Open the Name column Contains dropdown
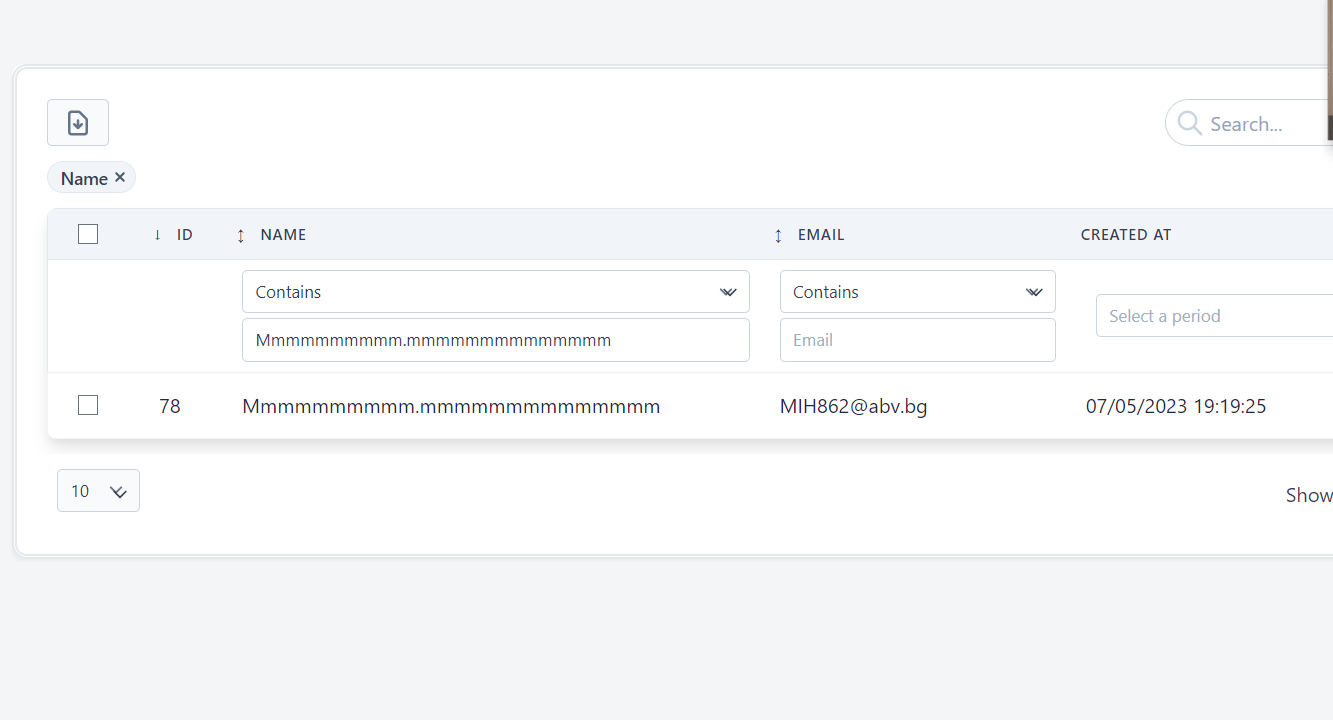This screenshot has width=1333, height=720. [x=495, y=292]
